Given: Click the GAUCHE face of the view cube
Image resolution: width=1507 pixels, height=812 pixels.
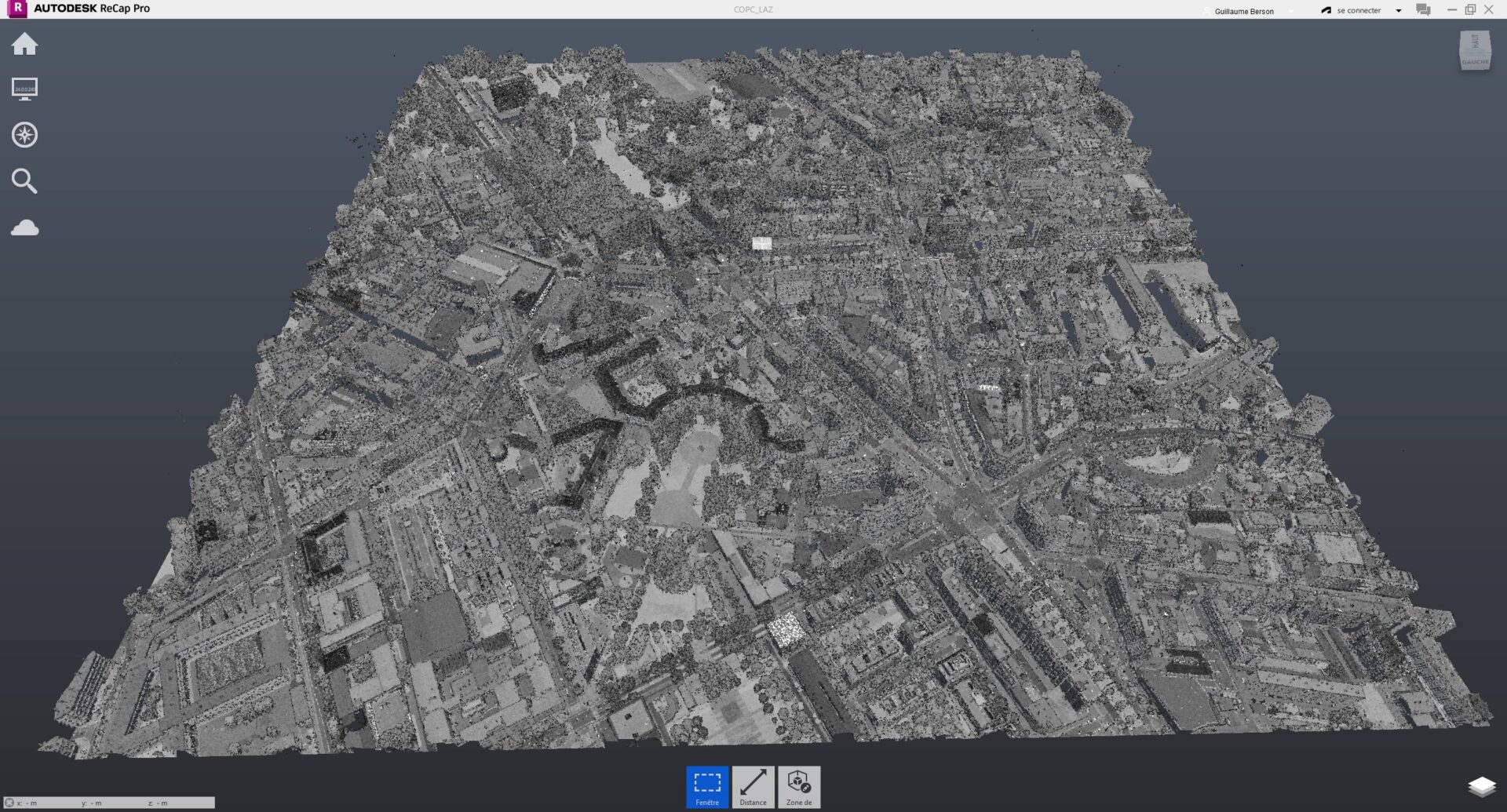Looking at the screenshot, I should (1475, 62).
